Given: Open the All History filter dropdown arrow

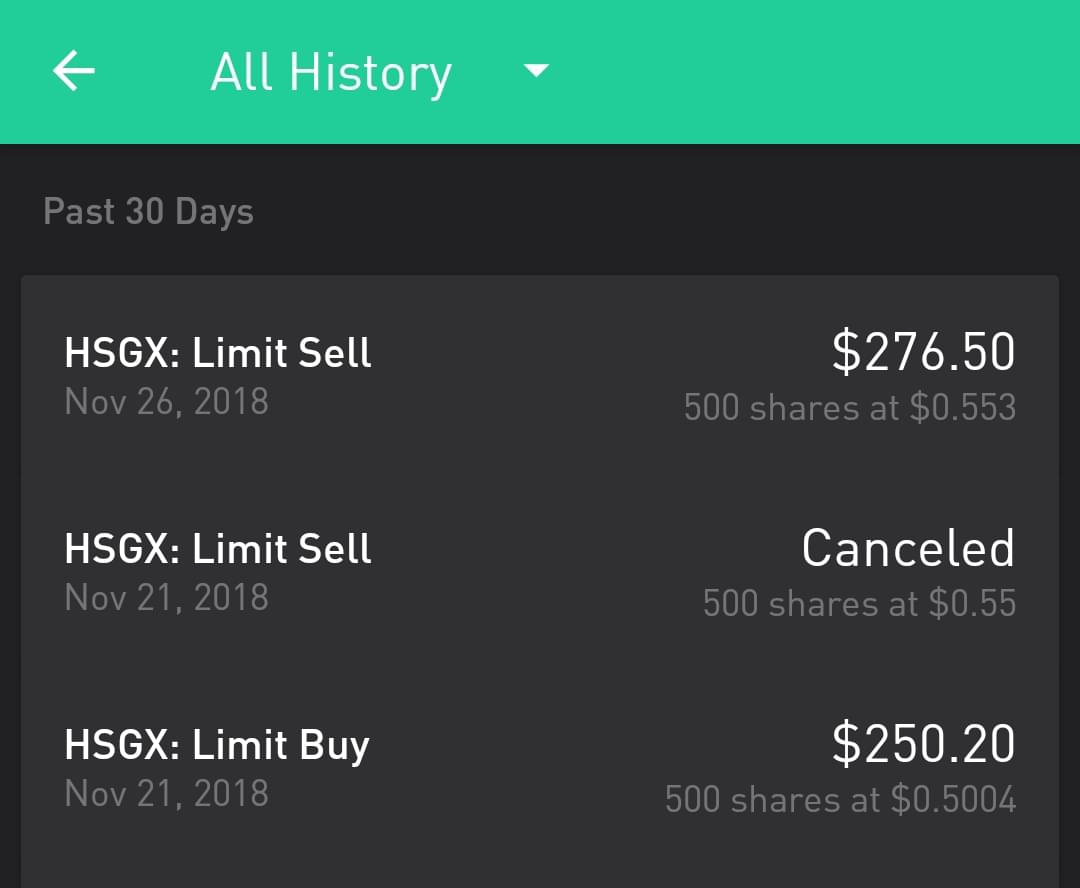Looking at the screenshot, I should [x=537, y=71].
